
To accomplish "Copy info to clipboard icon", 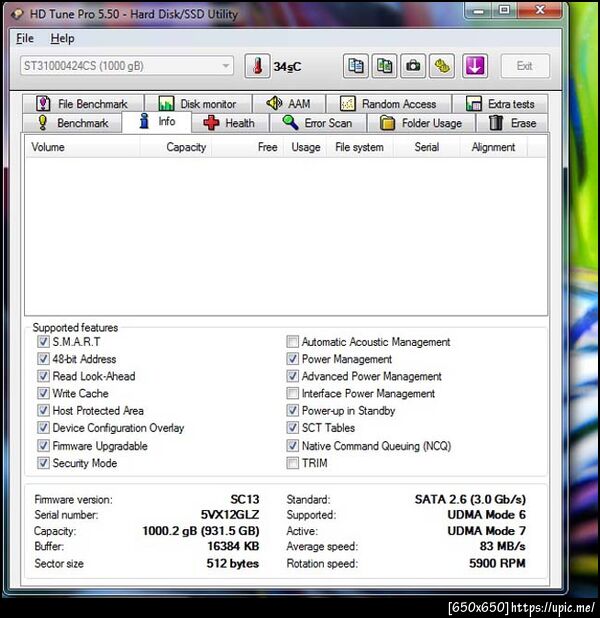I will tap(356, 66).
